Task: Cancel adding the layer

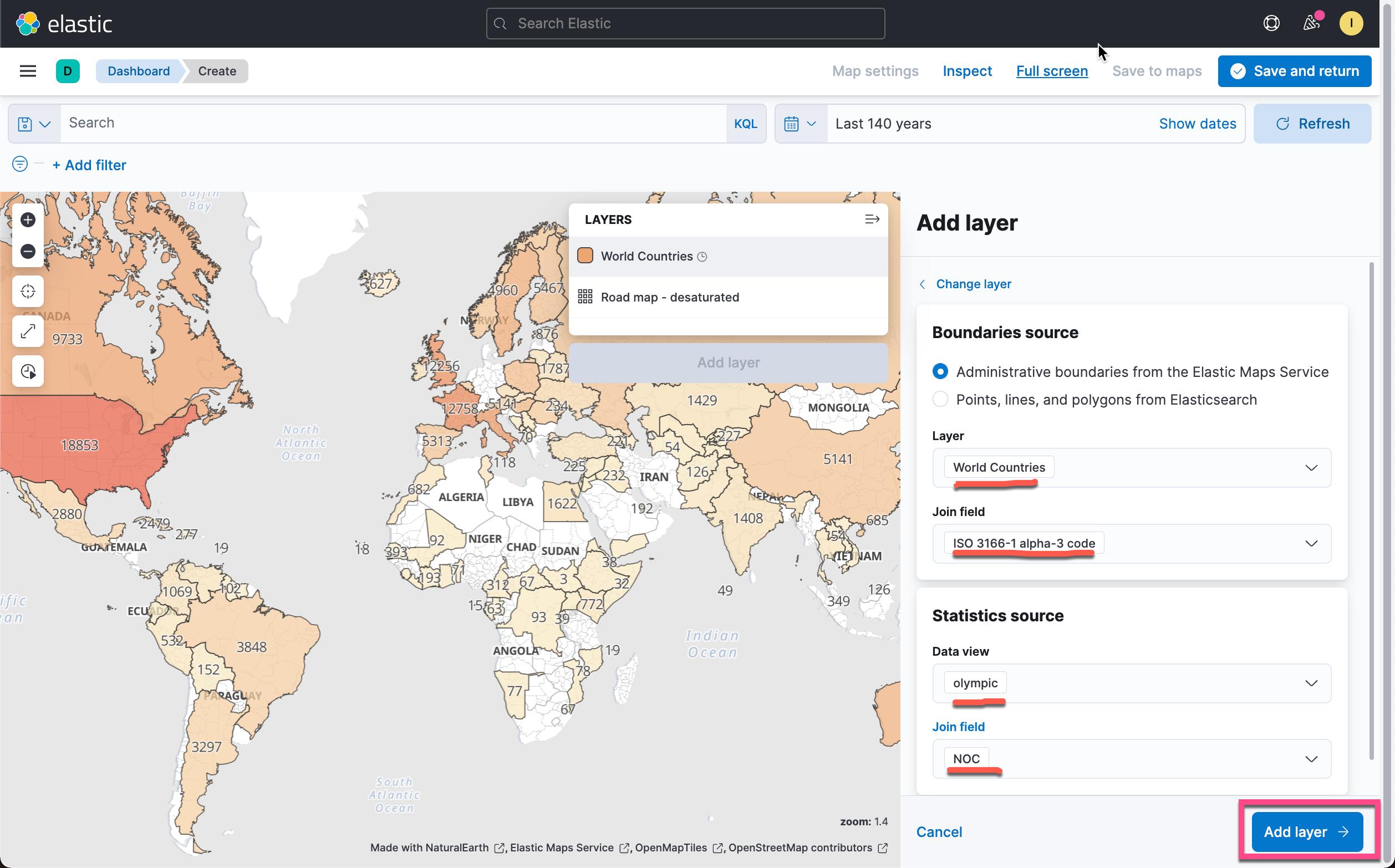Action: [939, 832]
